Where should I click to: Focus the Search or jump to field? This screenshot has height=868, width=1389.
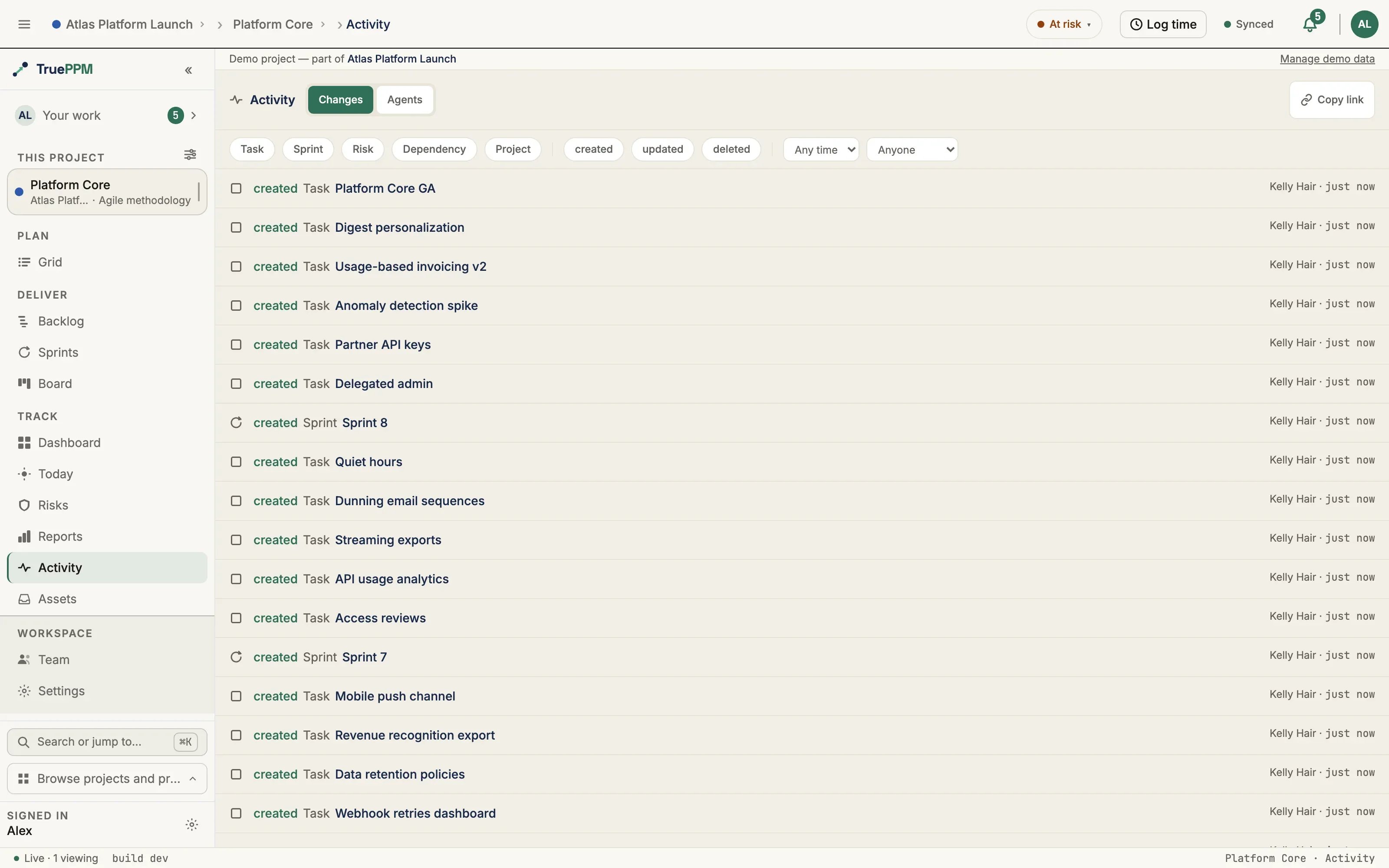point(107,742)
